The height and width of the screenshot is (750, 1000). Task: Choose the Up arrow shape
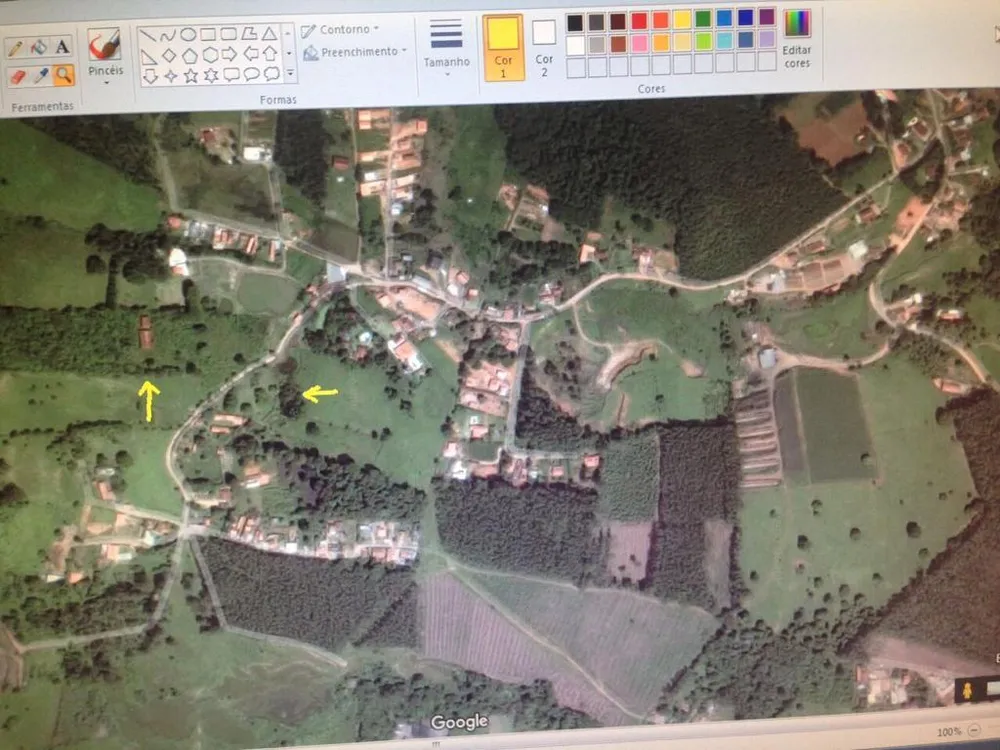click(270, 53)
